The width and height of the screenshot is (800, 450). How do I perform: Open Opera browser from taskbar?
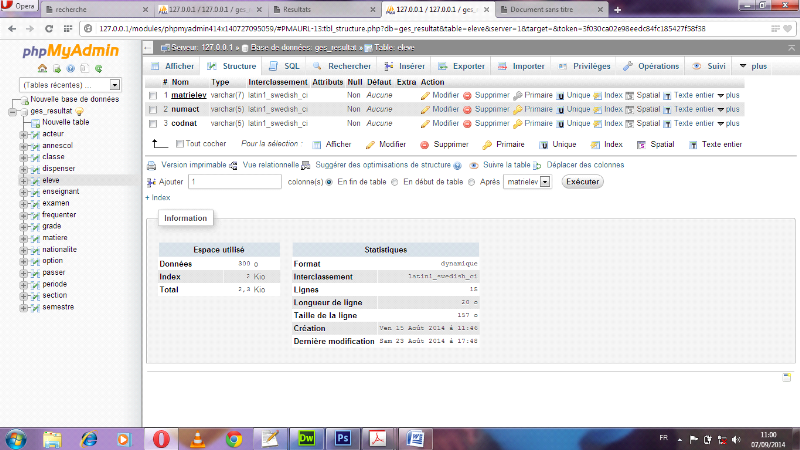pyautogui.click(x=161, y=439)
